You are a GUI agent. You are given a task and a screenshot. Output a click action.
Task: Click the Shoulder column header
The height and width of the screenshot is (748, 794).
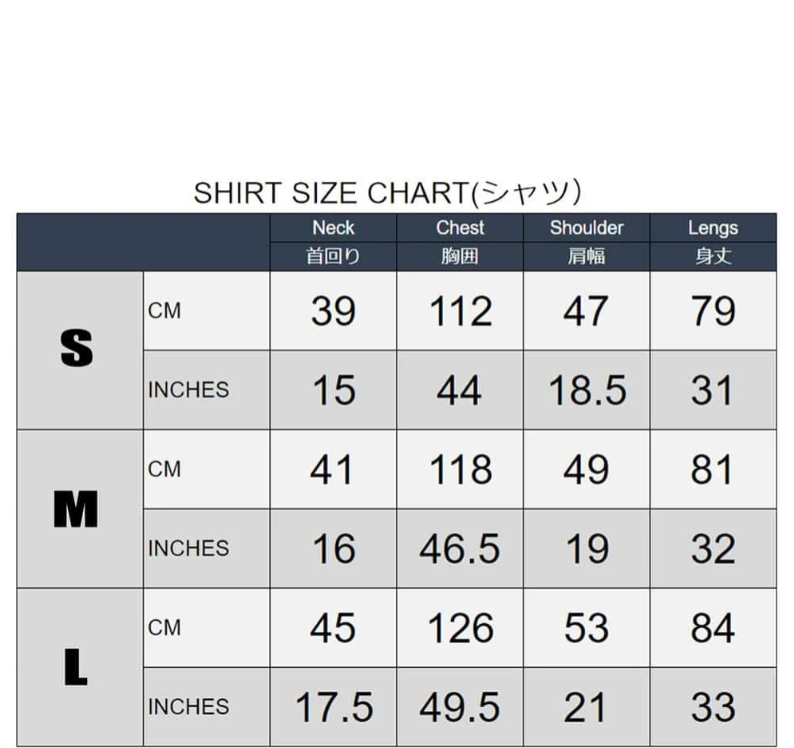(x=586, y=228)
